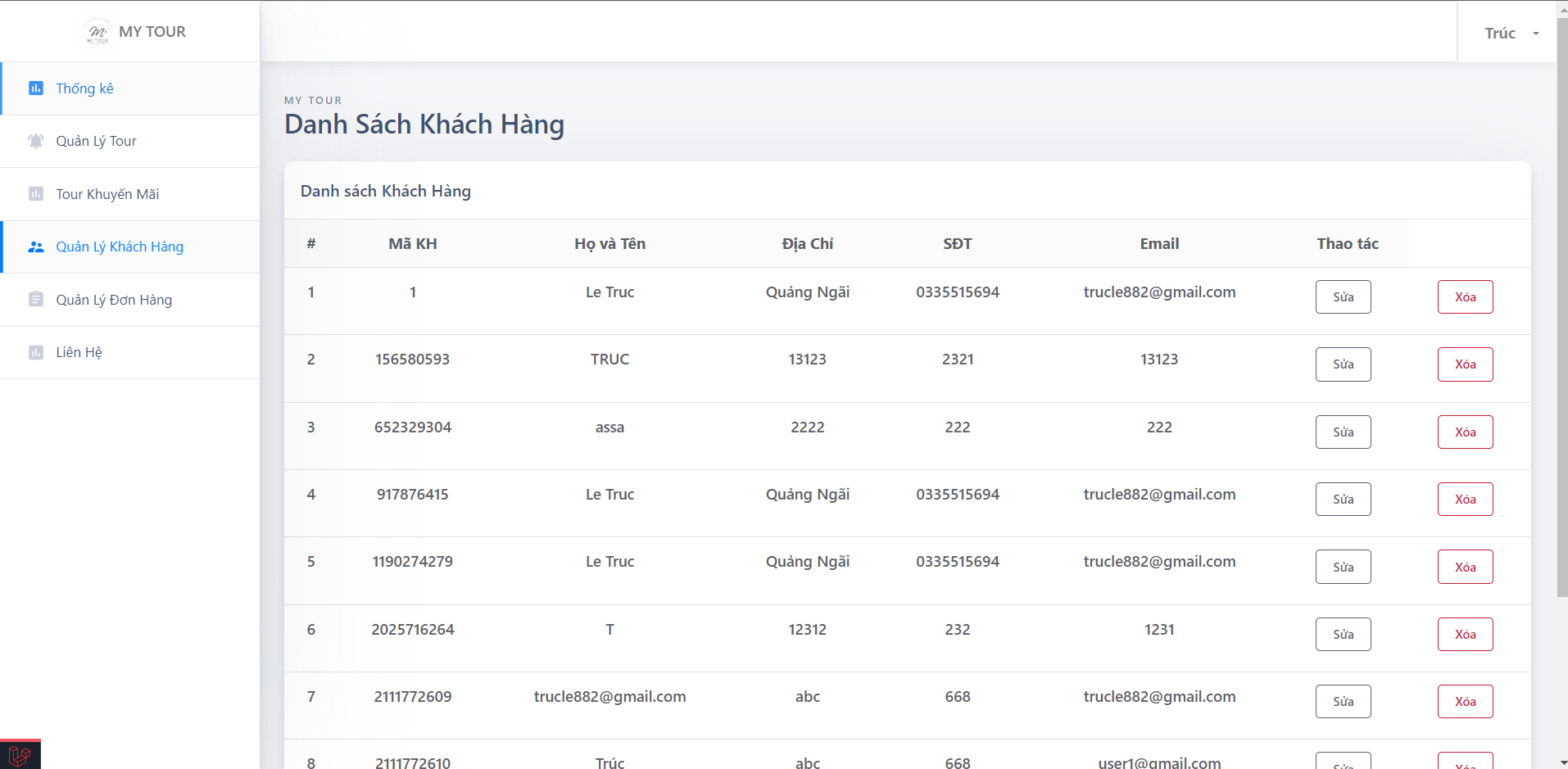Click the Danh Sách Khách Hàng page title

424,124
